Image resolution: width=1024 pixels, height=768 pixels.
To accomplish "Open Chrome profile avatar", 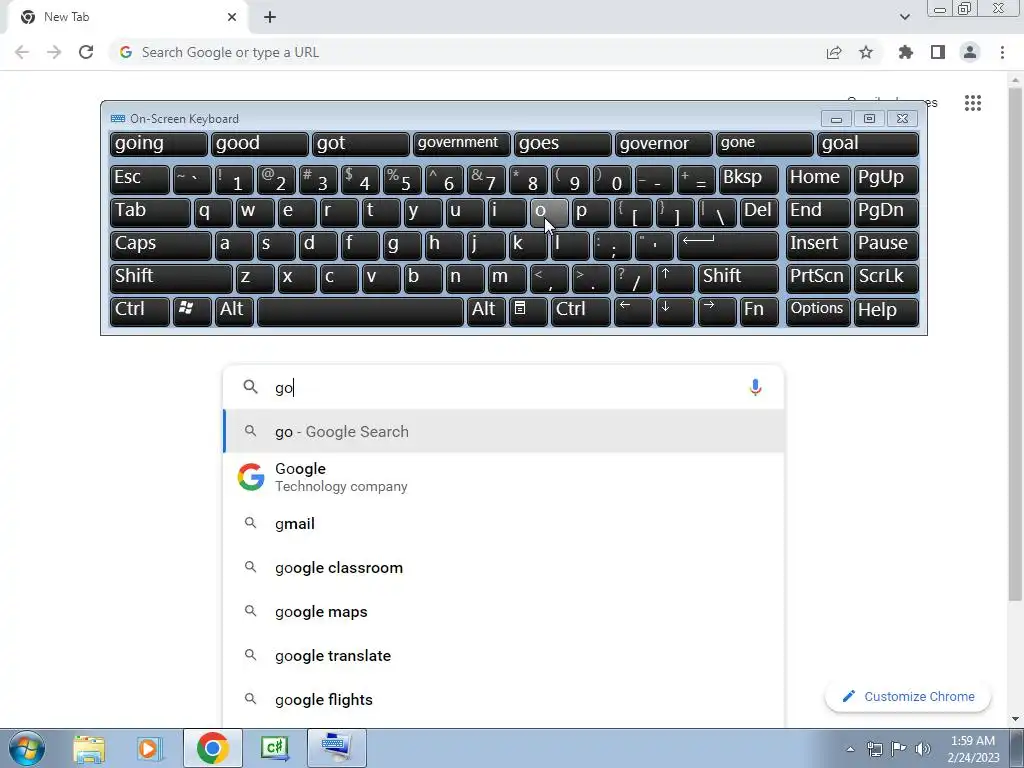I will pos(970,52).
